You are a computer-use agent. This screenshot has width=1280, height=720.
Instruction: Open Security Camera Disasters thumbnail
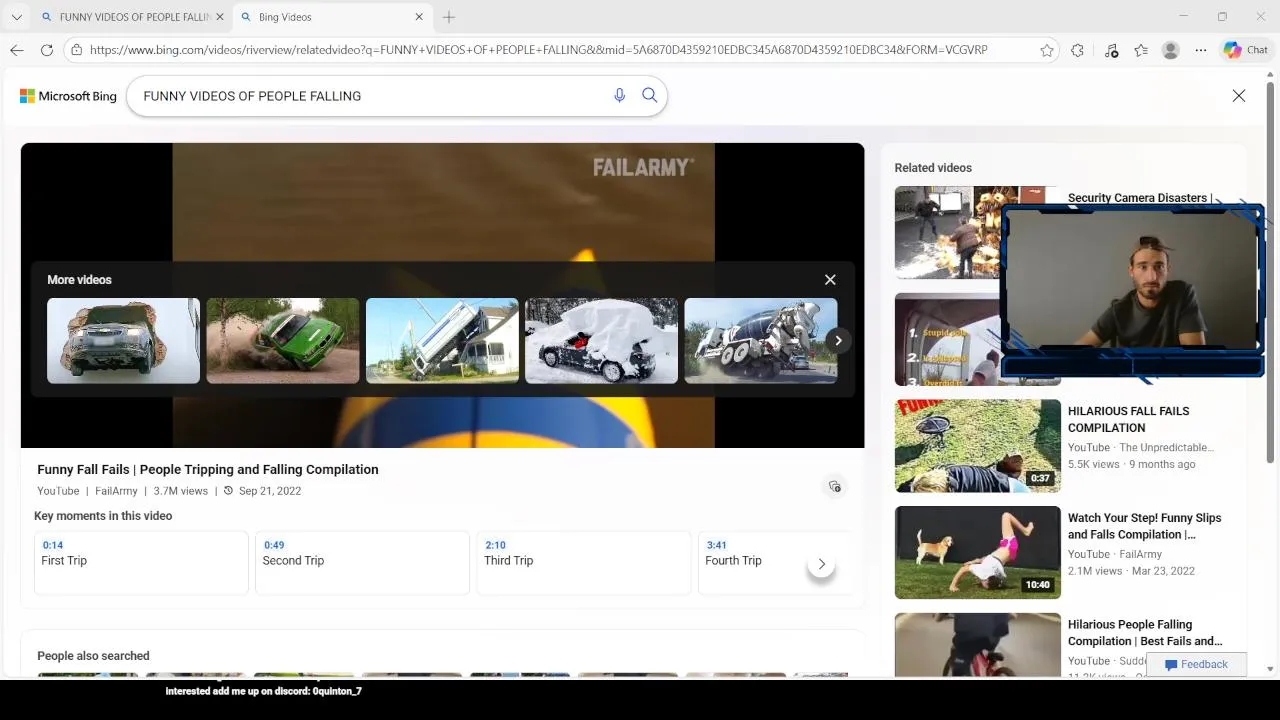tap(947, 232)
